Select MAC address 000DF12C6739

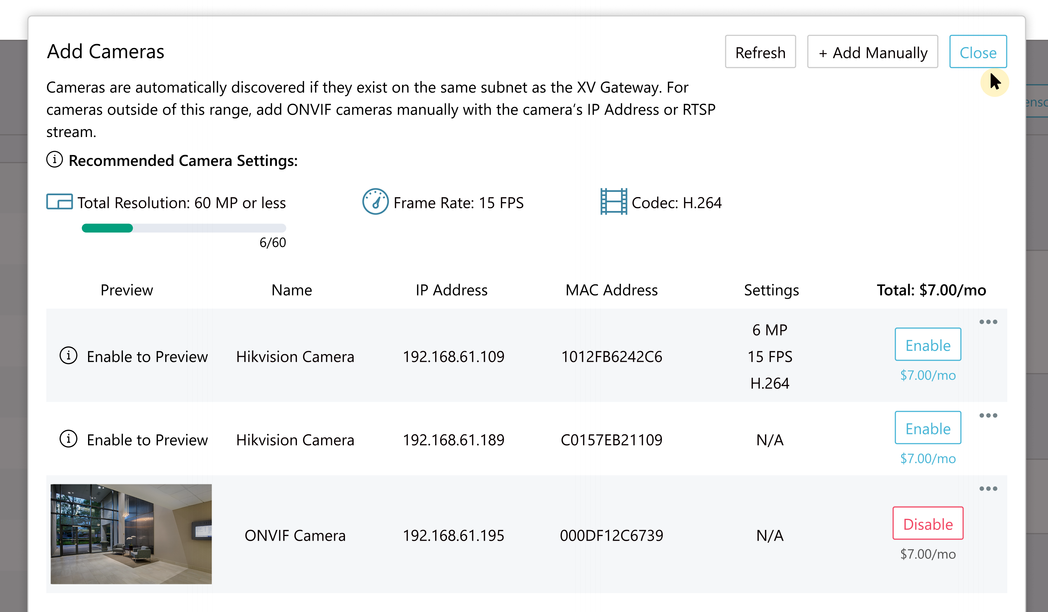(x=612, y=535)
